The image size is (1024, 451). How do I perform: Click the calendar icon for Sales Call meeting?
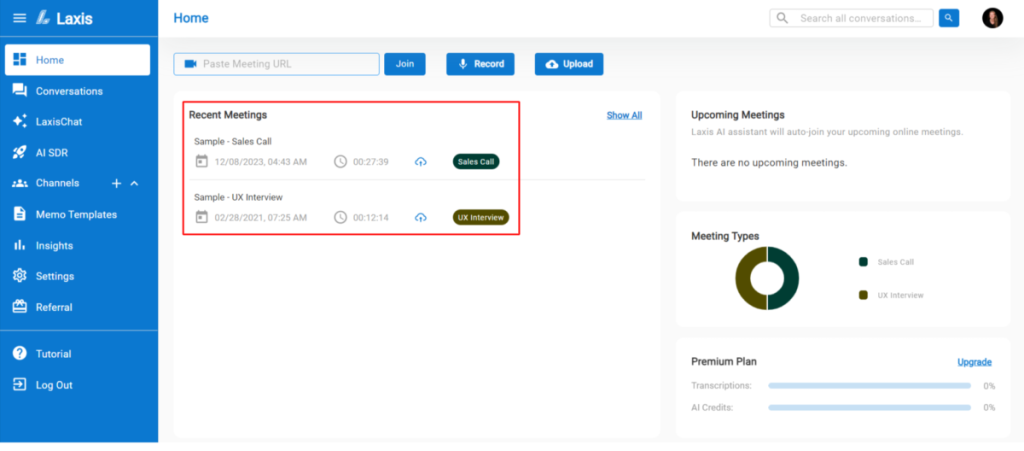click(201, 161)
